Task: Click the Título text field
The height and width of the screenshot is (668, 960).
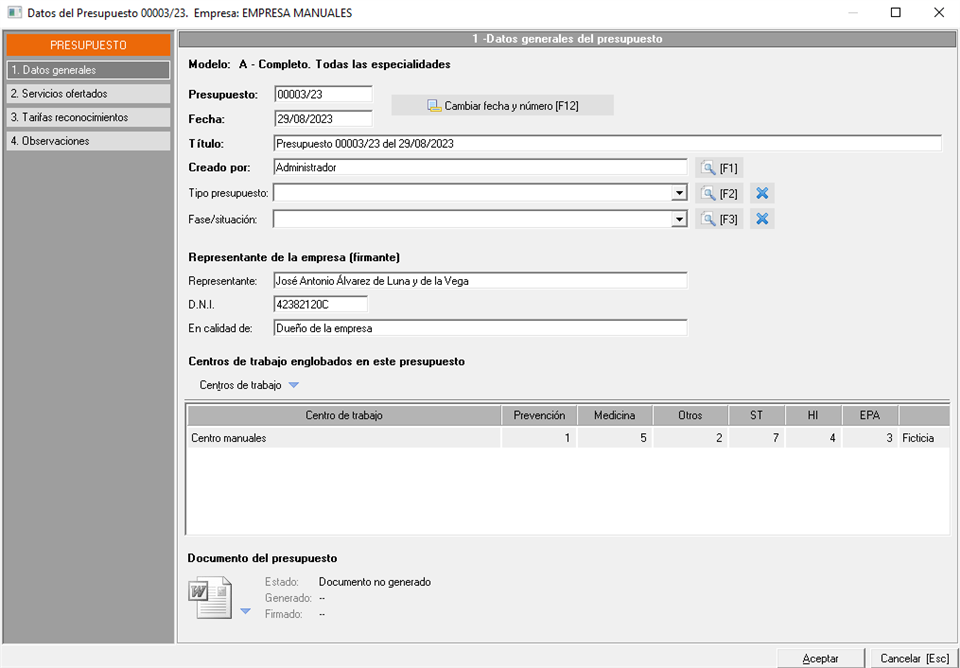Action: click(606, 144)
